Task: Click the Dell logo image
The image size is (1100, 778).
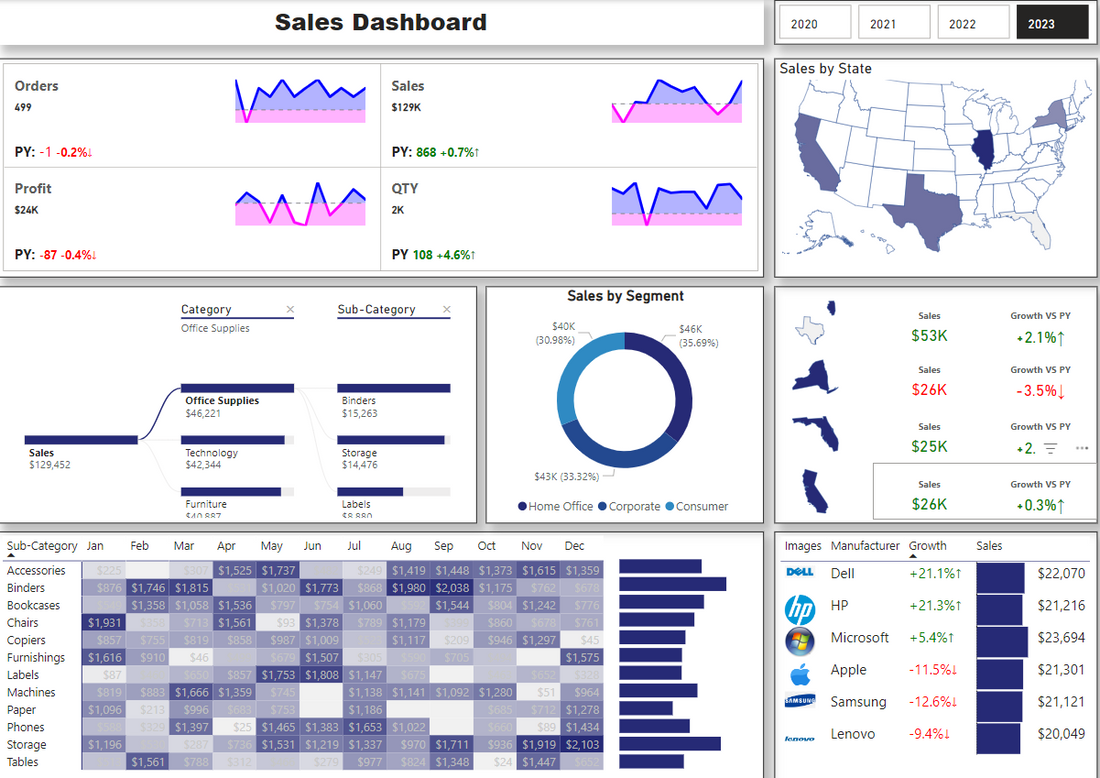Action: coord(800,572)
